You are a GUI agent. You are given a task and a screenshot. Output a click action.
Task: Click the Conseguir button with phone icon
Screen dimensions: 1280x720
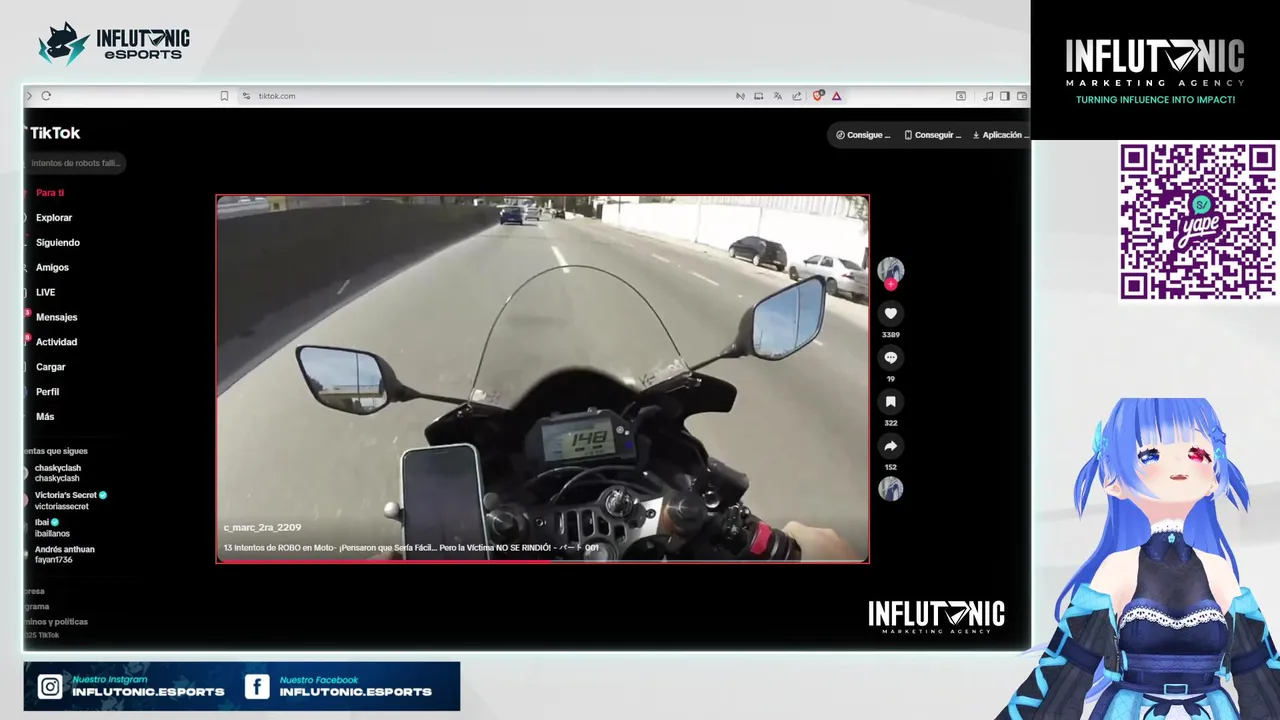932,135
